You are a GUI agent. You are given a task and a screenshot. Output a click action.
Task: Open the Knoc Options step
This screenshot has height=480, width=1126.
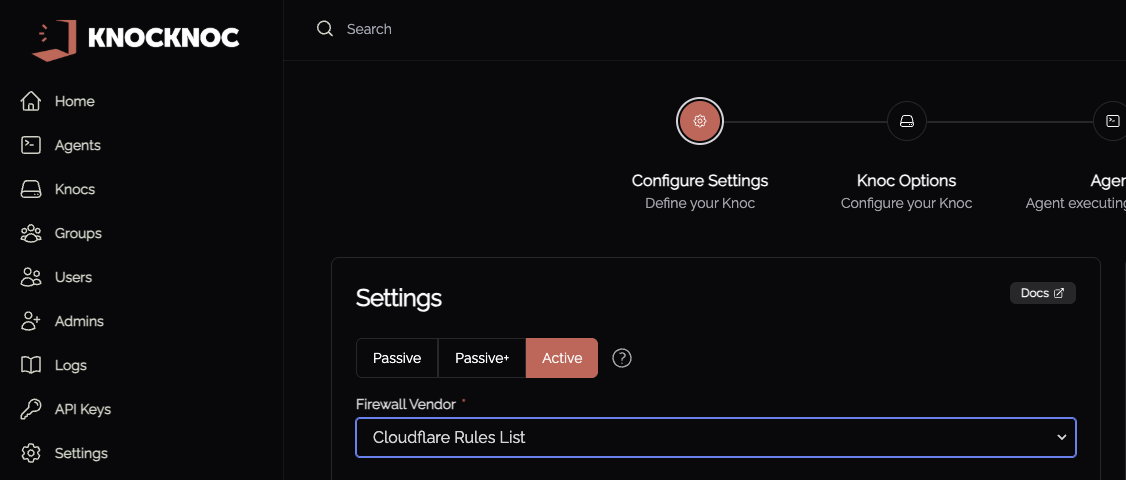[x=906, y=122]
